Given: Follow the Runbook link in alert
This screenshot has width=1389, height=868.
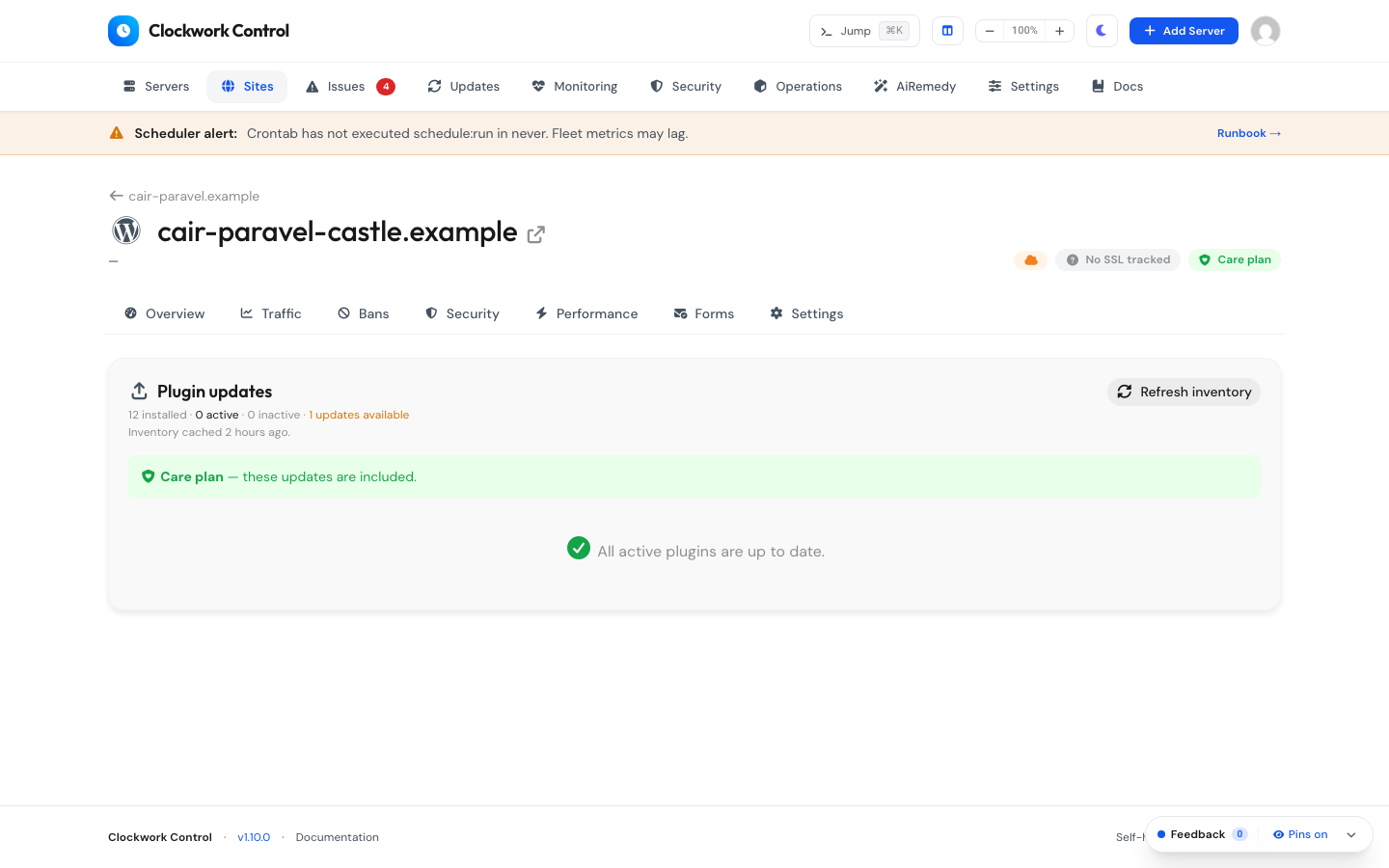Looking at the screenshot, I should pyautogui.click(x=1249, y=133).
